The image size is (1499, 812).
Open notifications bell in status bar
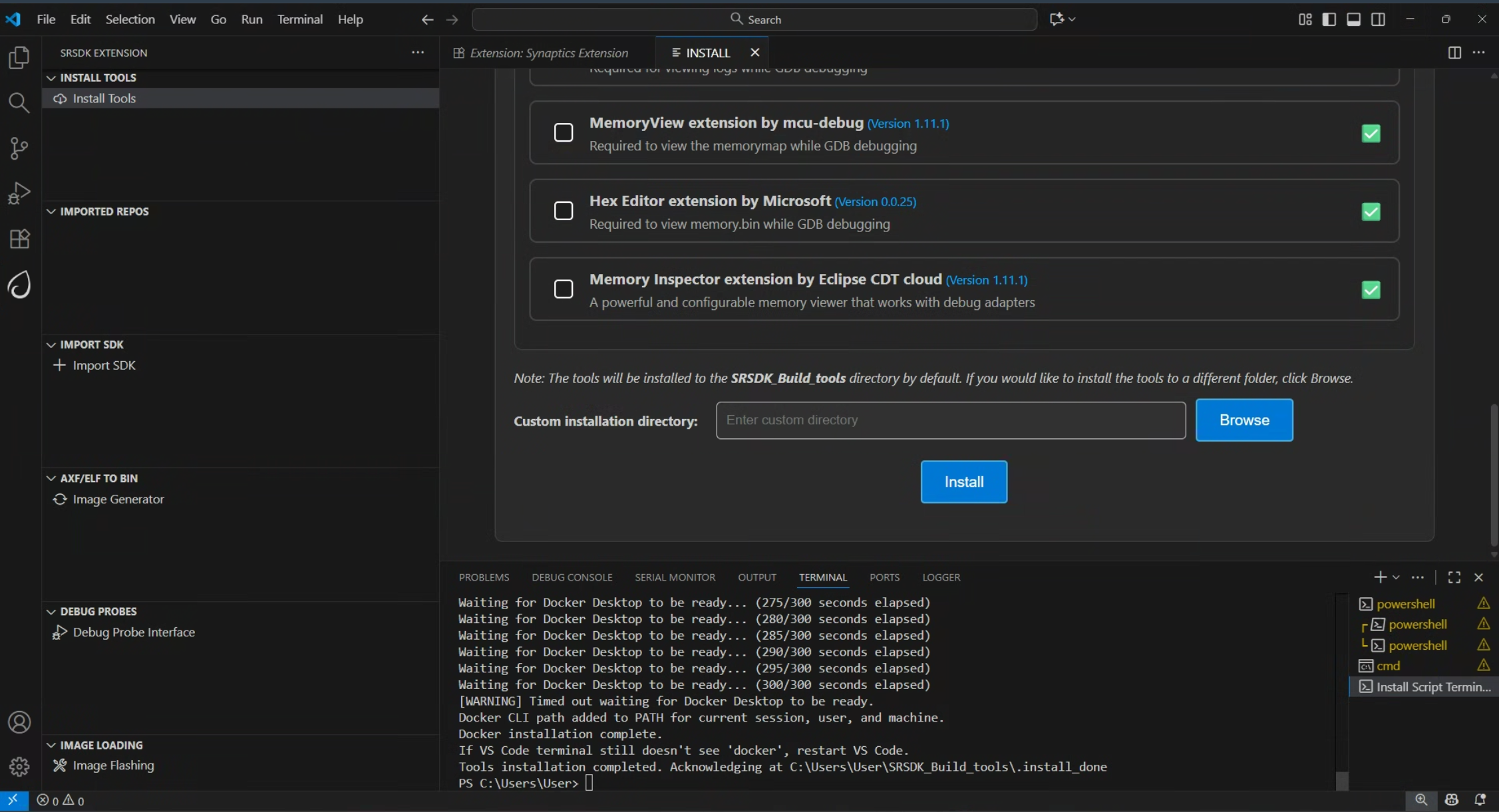tap(1480, 800)
